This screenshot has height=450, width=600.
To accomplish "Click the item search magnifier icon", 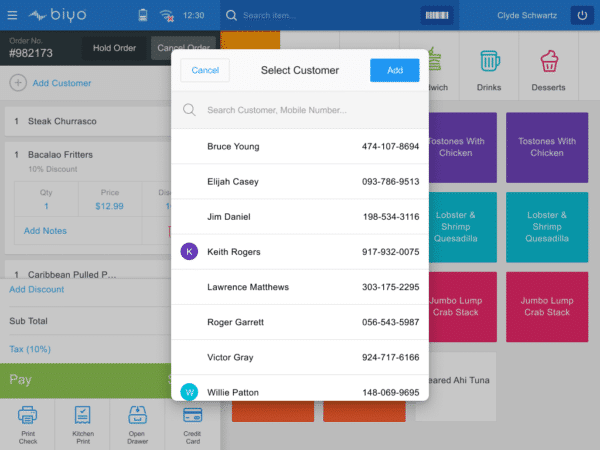I will pyautogui.click(x=231, y=15).
